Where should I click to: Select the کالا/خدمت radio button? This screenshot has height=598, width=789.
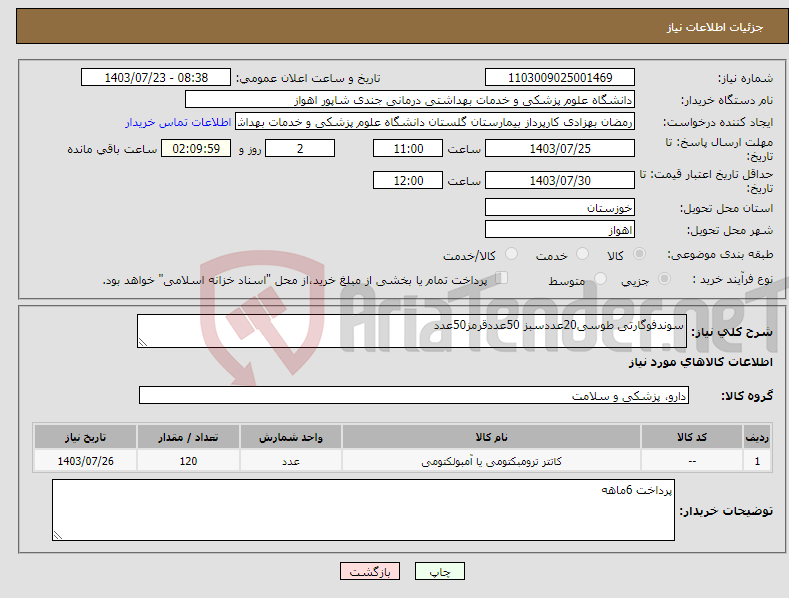point(511,254)
